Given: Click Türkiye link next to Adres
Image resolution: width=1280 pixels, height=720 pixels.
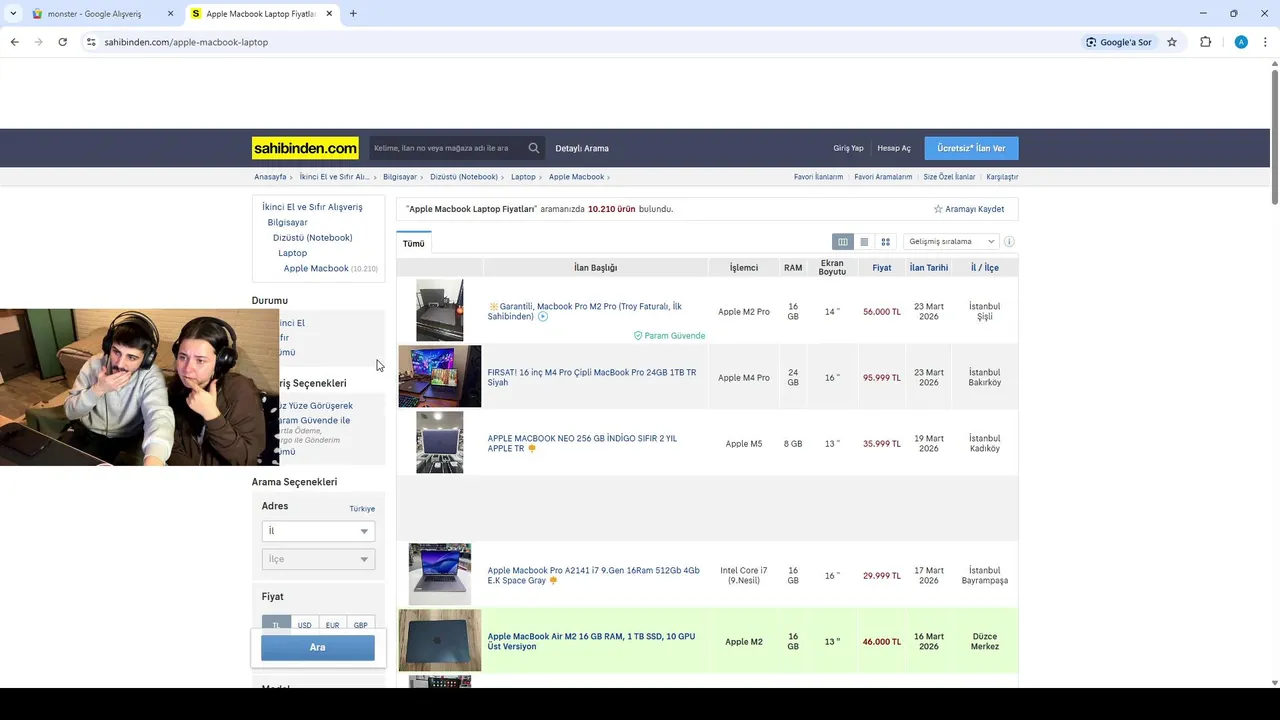Looking at the screenshot, I should [x=362, y=509].
